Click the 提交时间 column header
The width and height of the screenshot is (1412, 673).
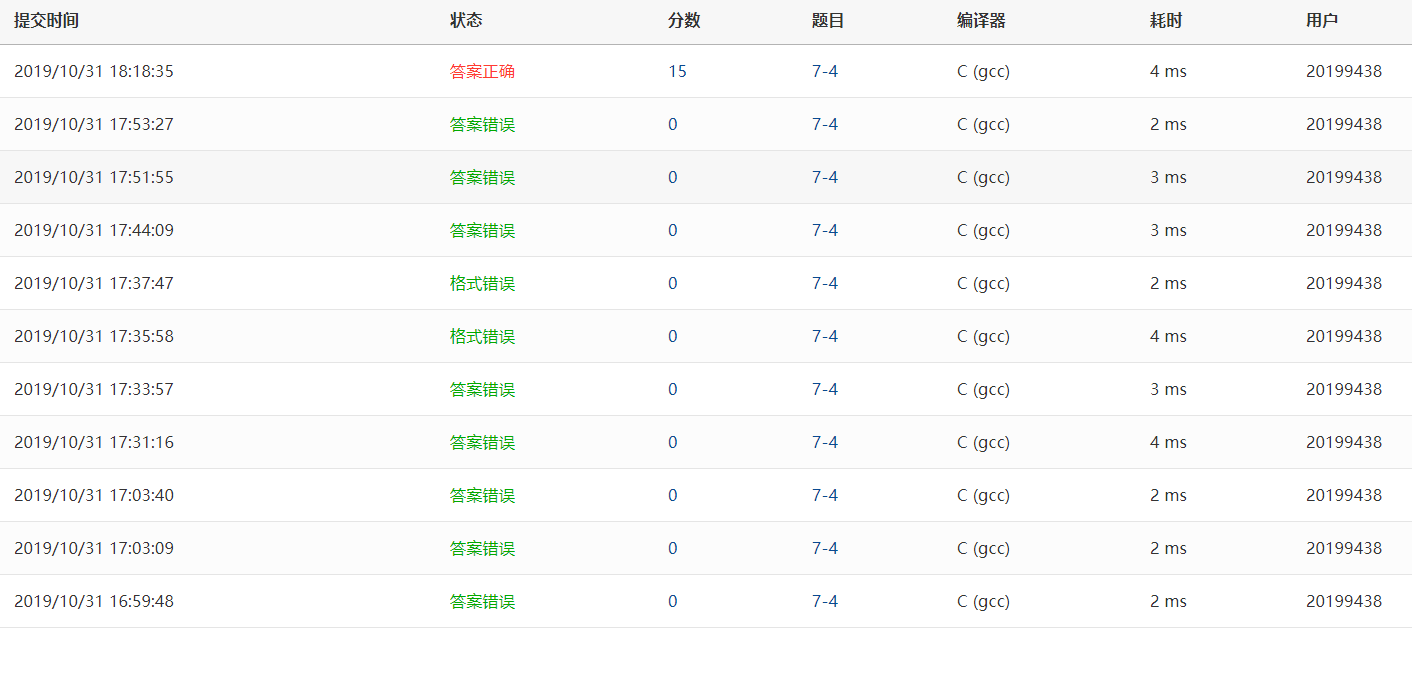click(46, 21)
